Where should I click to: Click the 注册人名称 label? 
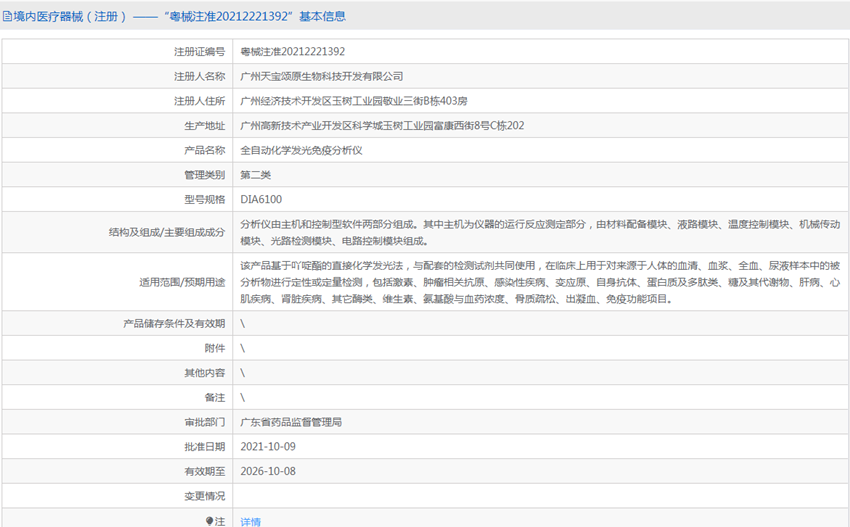click(199, 76)
